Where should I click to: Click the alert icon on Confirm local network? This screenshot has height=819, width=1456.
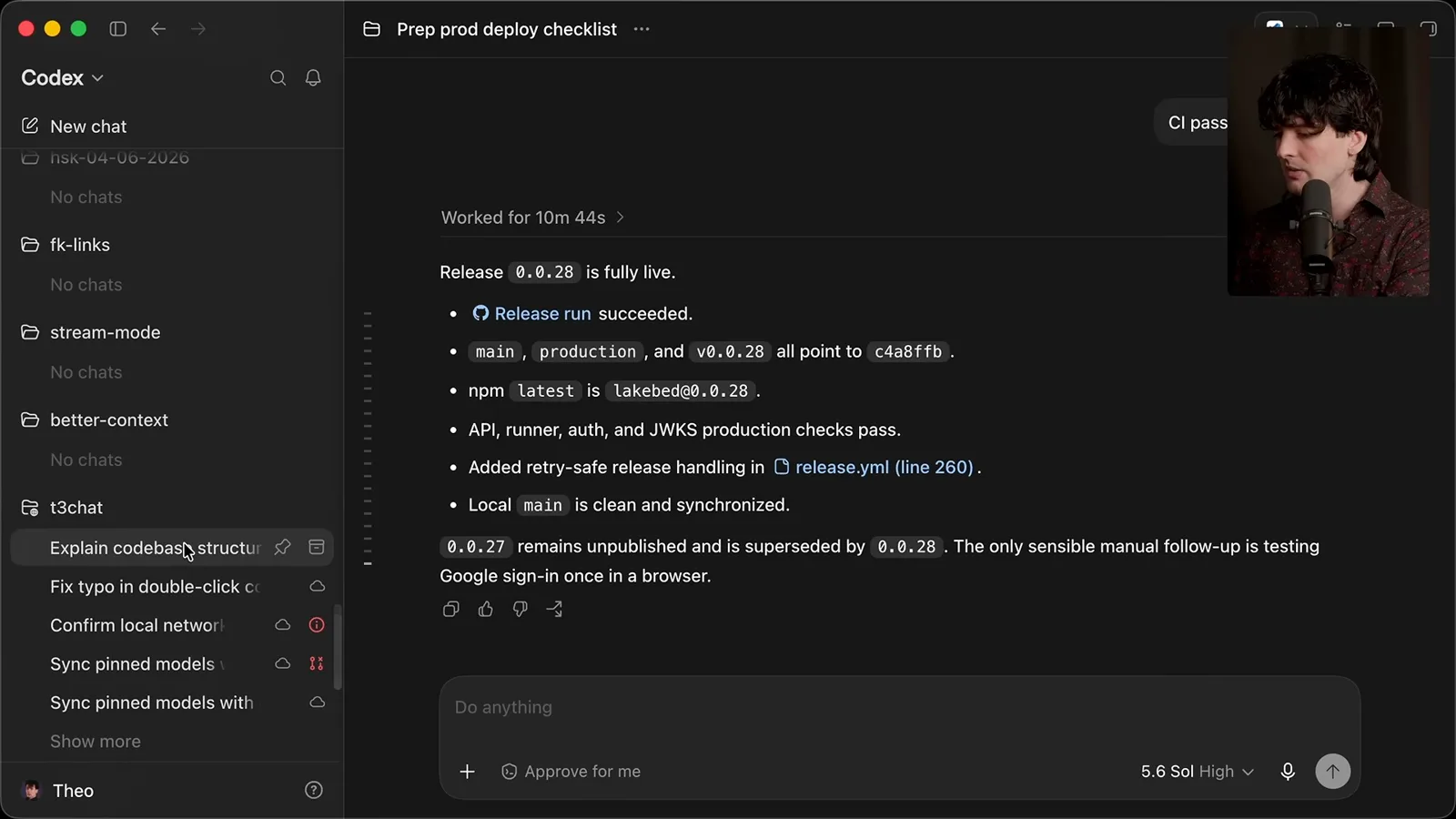click(317, 625)
